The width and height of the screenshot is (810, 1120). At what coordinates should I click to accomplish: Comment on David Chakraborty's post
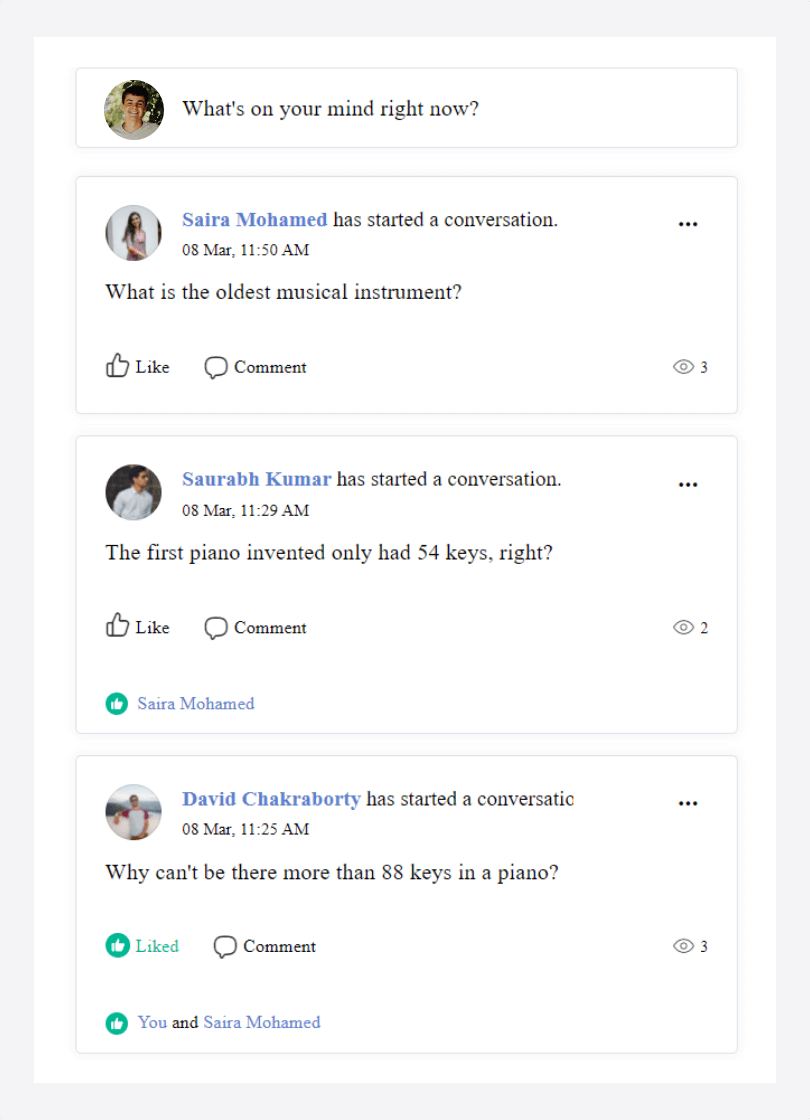(x=264, y=946)
